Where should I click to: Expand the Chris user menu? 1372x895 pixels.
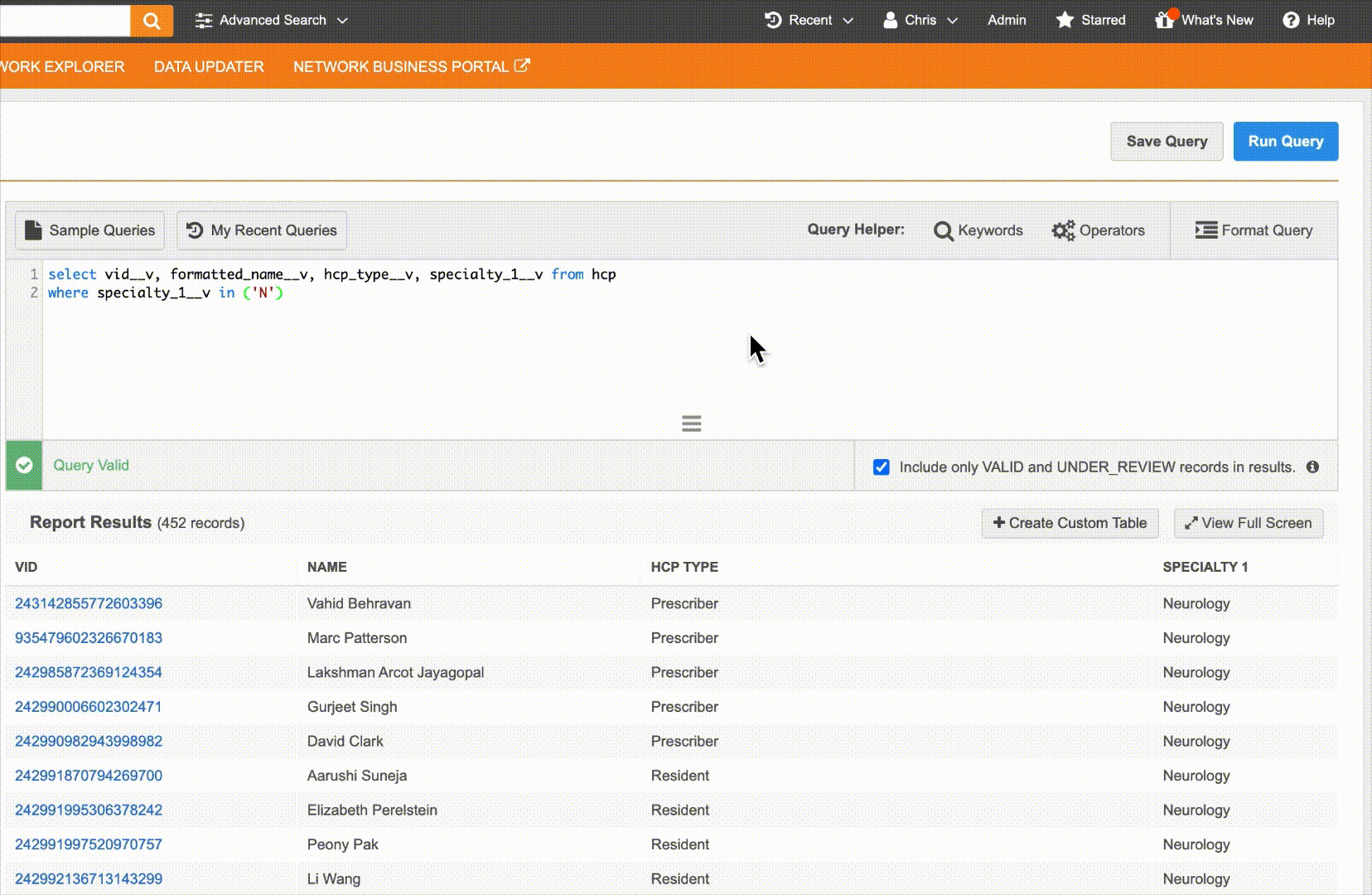pos(920,21)
